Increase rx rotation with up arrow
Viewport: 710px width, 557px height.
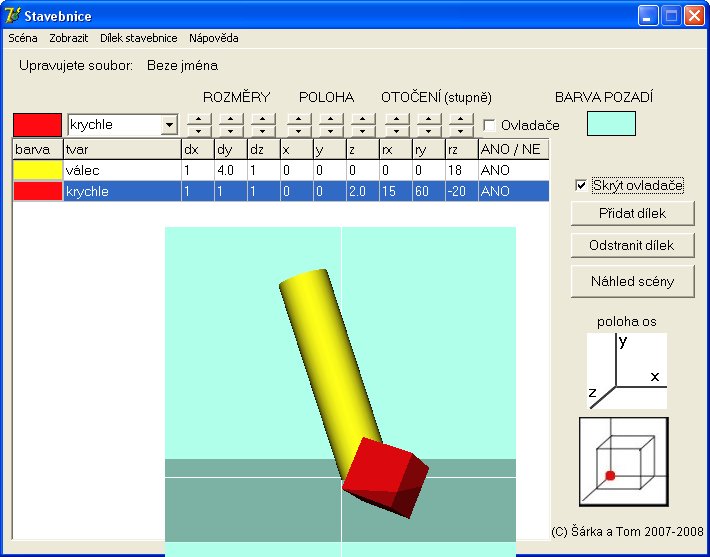397,119
